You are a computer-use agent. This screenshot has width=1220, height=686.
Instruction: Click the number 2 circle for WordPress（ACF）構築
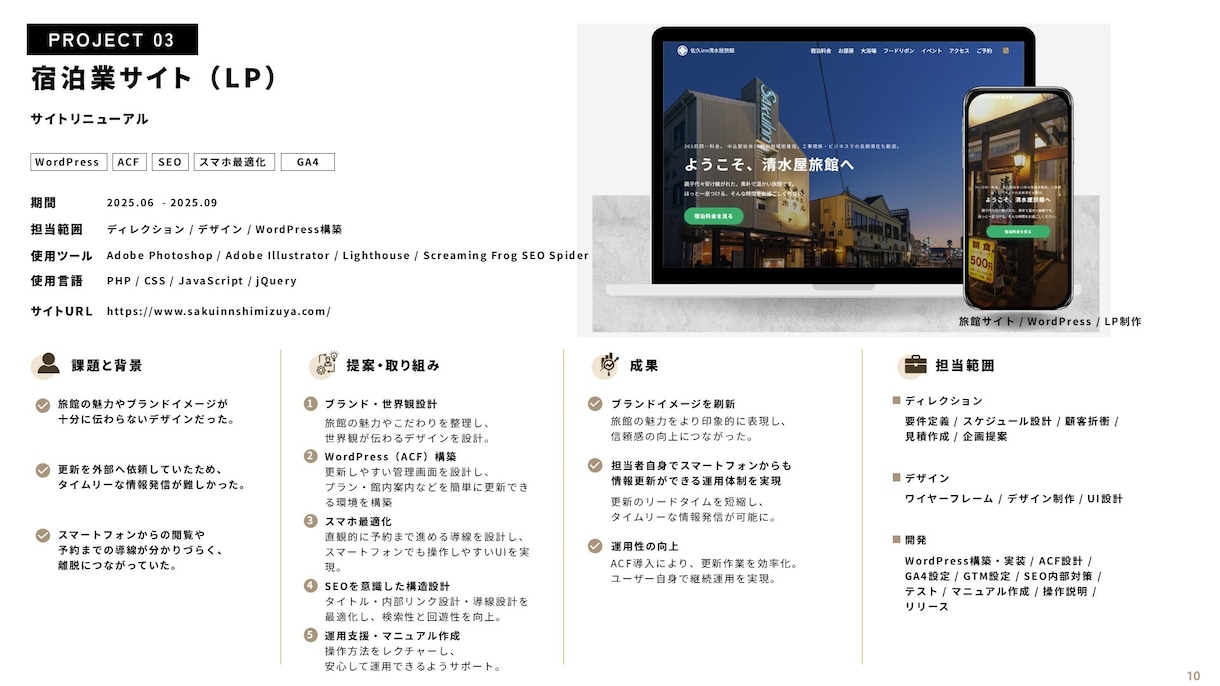311,456
